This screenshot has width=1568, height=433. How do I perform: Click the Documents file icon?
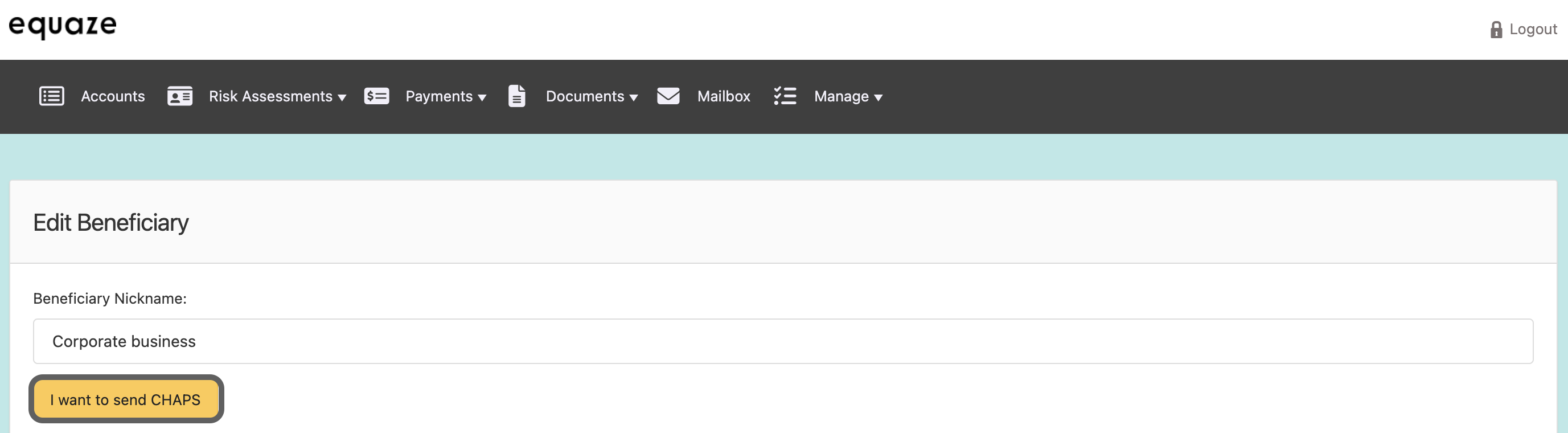coord(516,96)
